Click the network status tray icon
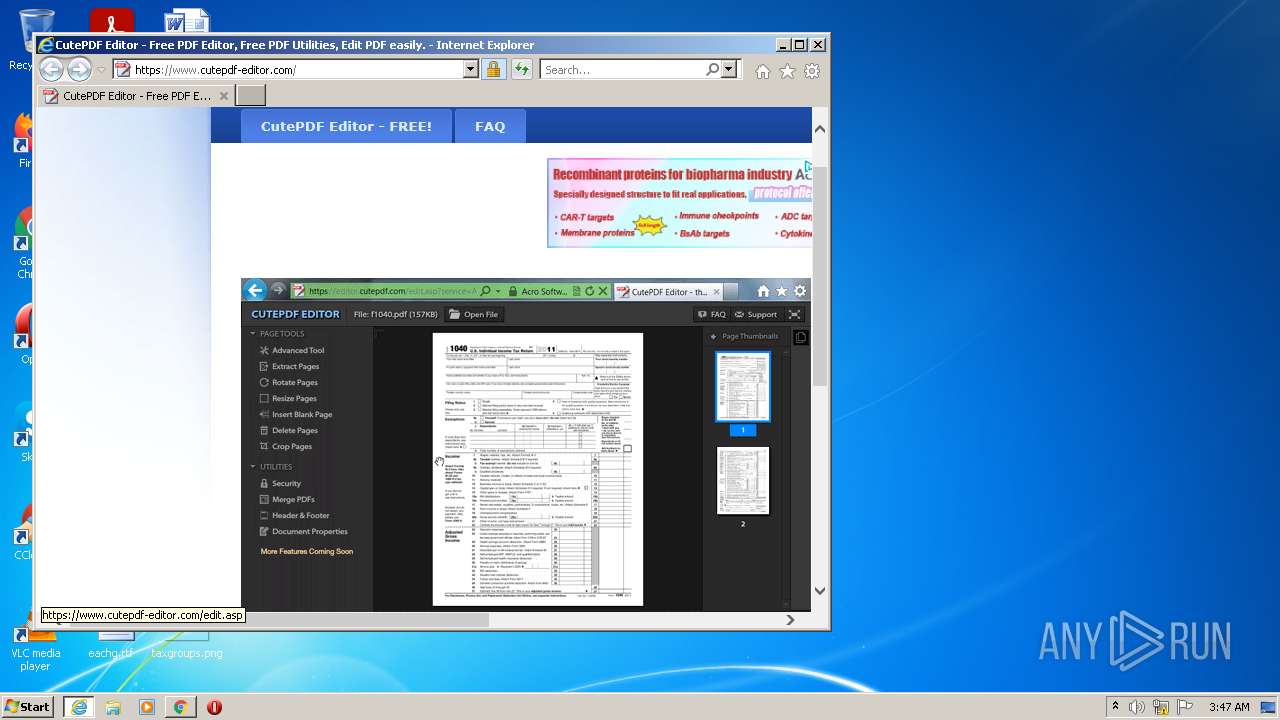This screenshot has width=1280, height=720. 1161,706
